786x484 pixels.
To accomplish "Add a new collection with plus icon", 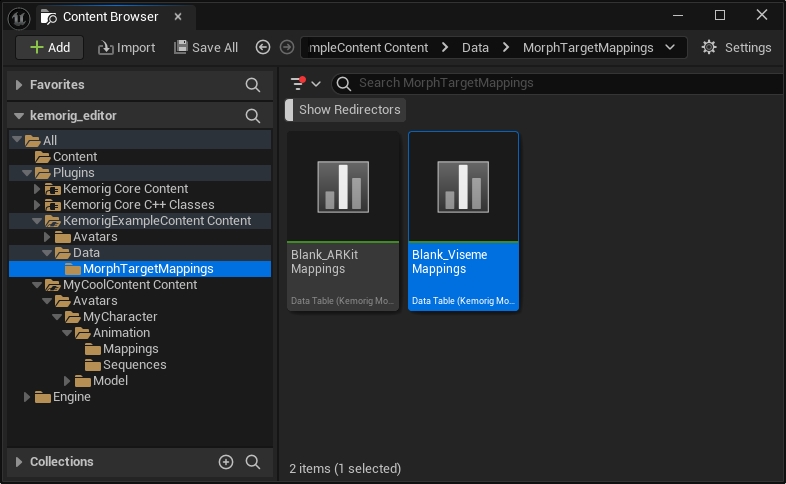I will coord(226,462).
